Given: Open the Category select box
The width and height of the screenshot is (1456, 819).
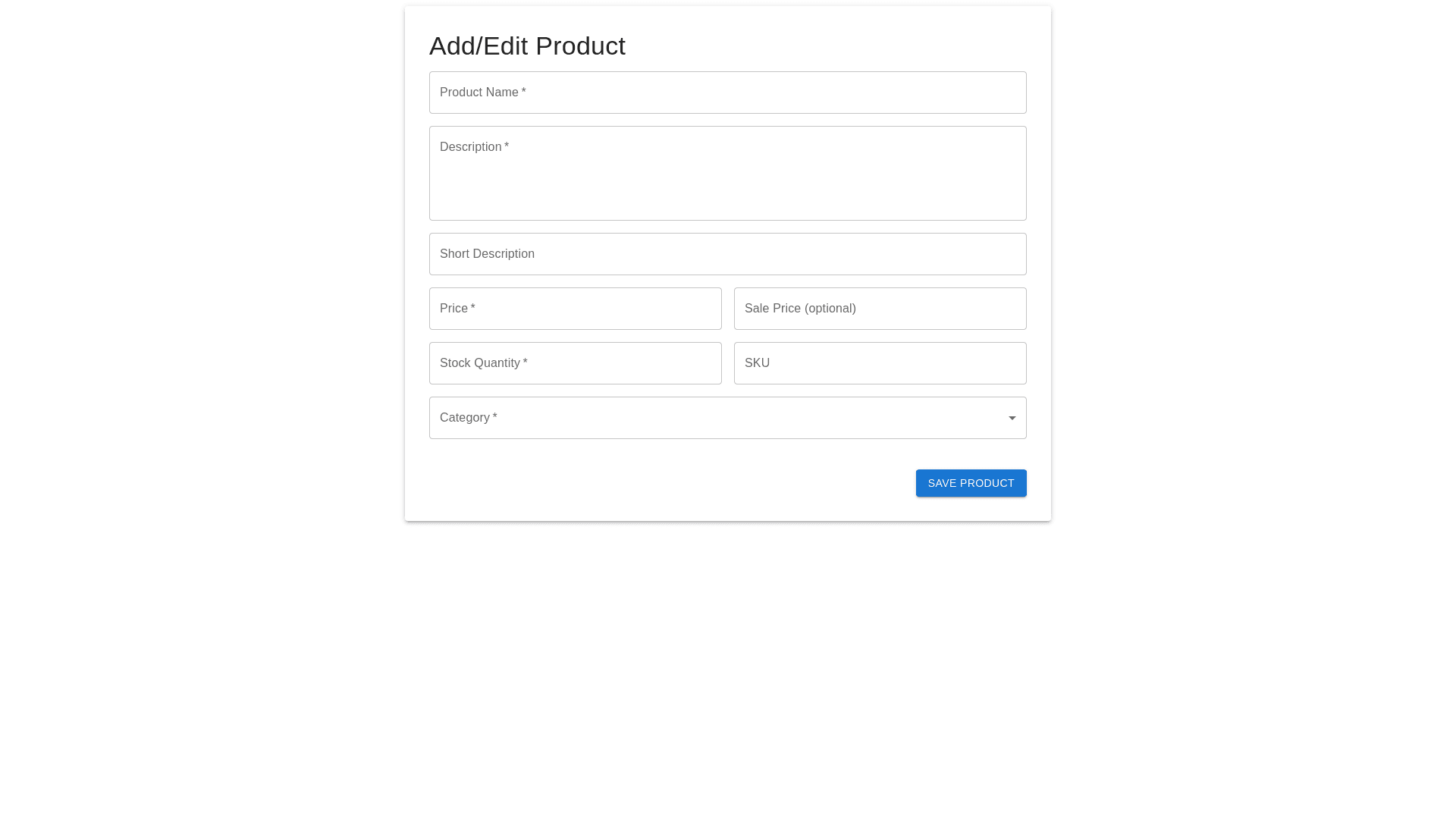Looking at the screenshot, I should point(726,418).
